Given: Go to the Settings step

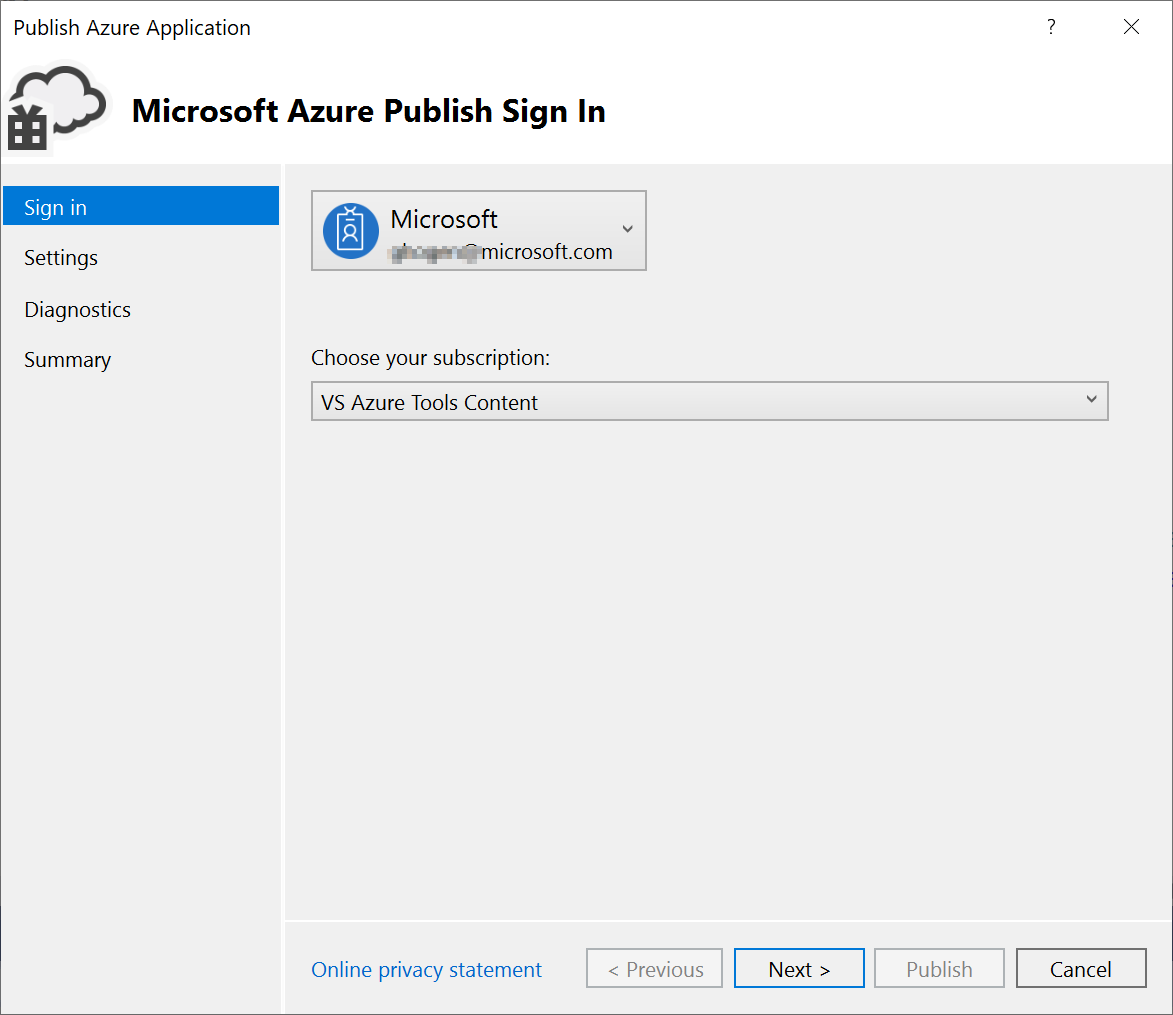Looking at the screenshot, I should tap(61, 258).
